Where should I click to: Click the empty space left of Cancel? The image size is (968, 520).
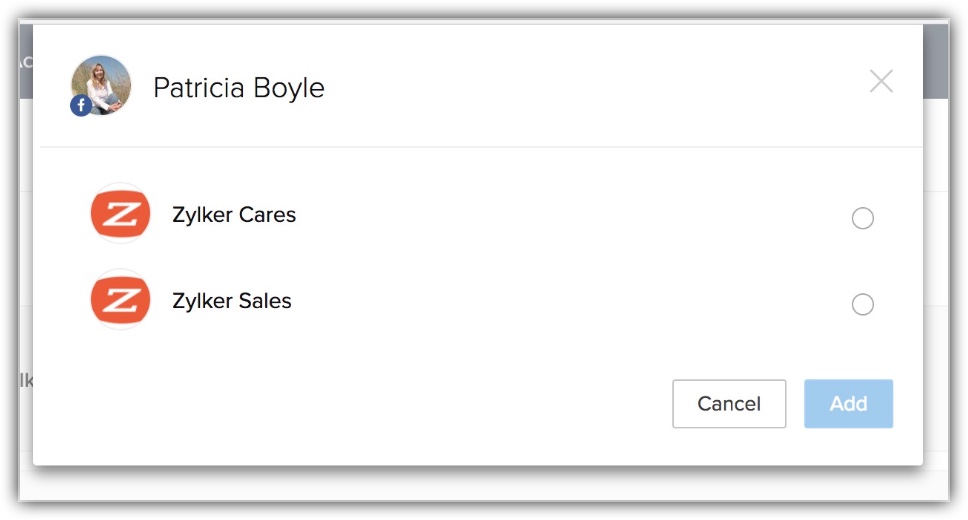click(x=400, y=404)
